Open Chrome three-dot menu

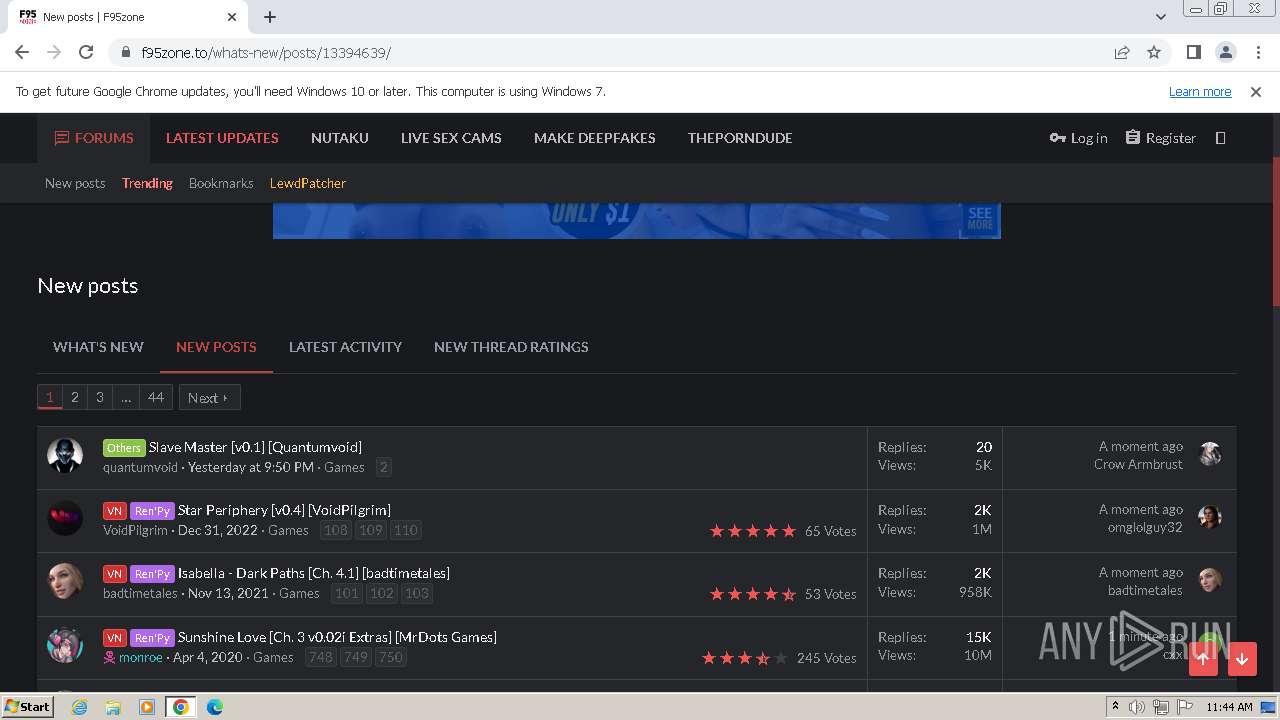pos(1257,52)
